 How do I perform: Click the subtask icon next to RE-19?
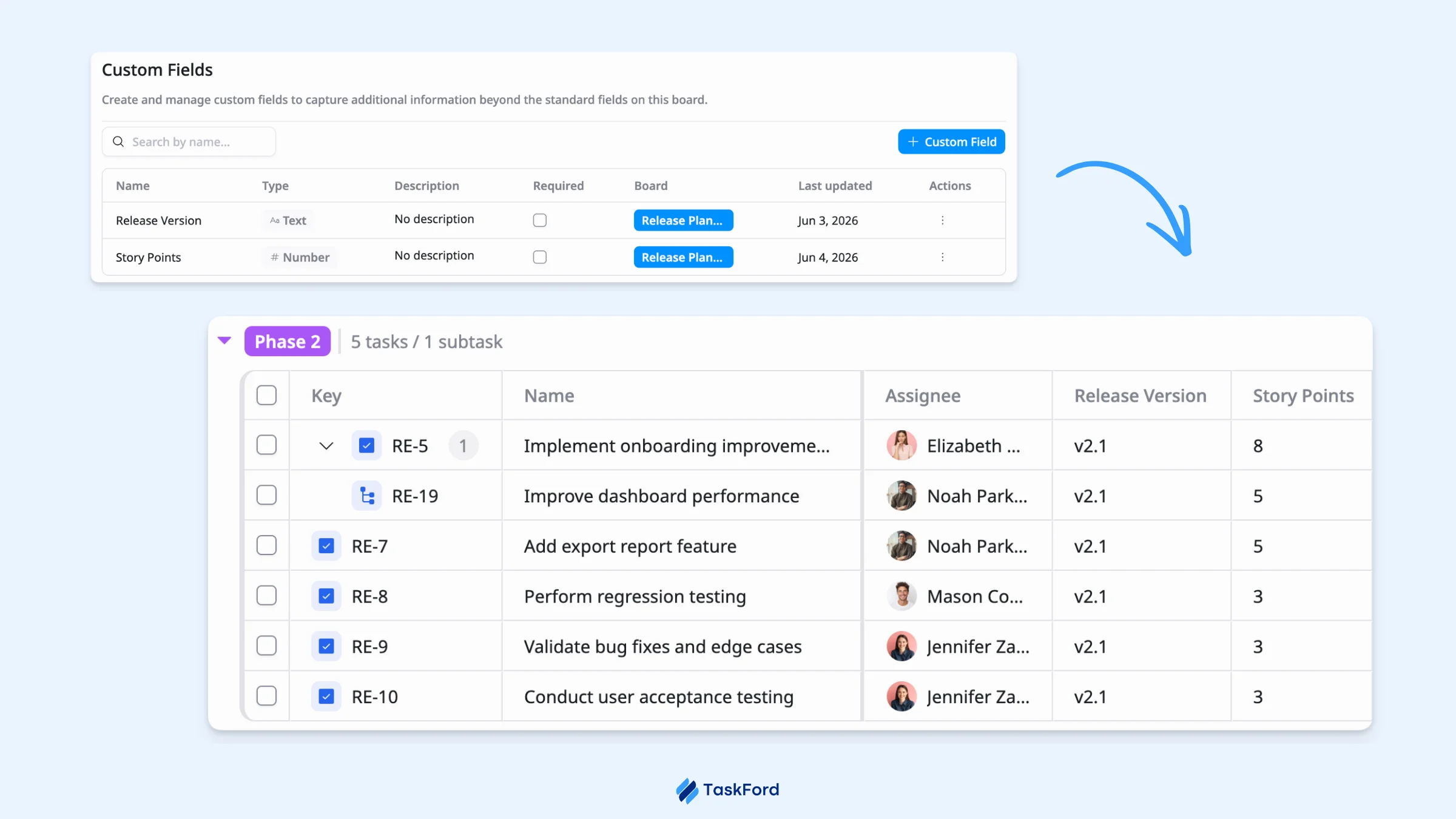[366, 496]
